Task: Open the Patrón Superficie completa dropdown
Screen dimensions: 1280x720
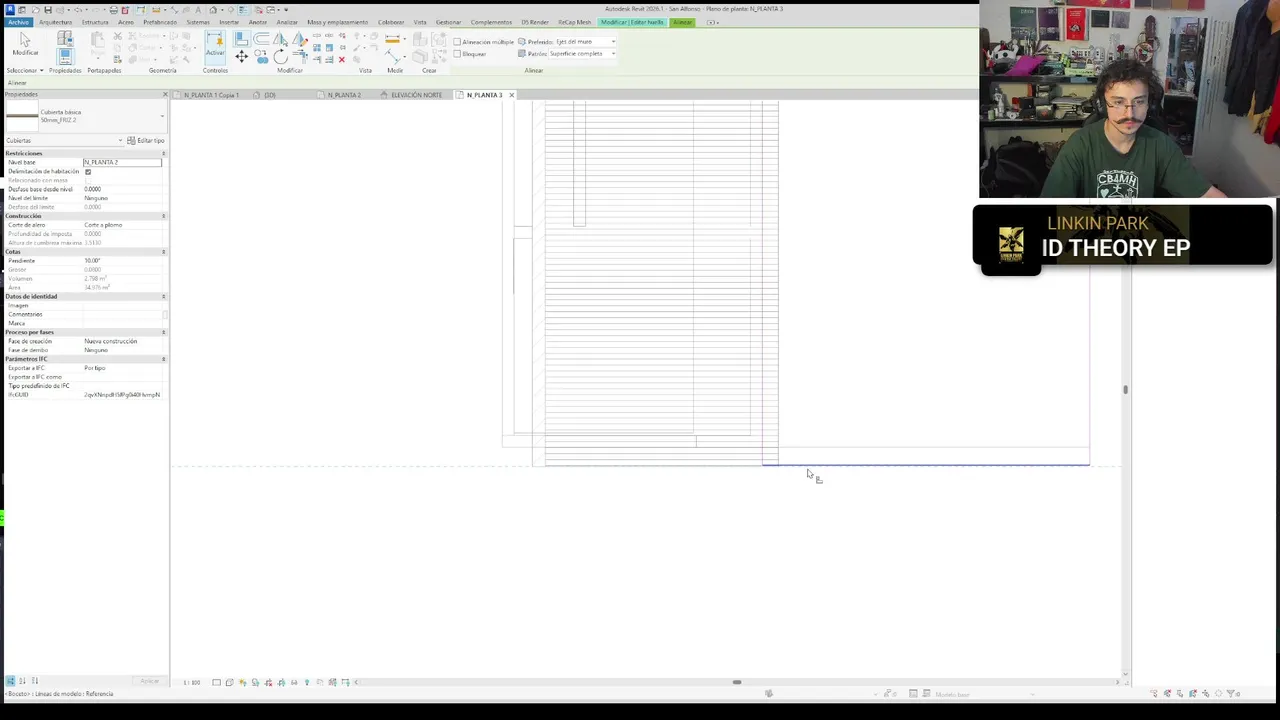Action: [581, 54]
